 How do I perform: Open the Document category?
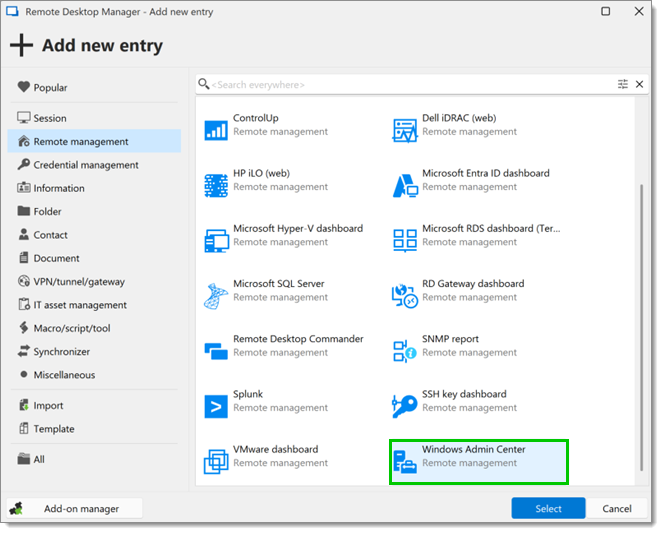[x=94, y=258]
